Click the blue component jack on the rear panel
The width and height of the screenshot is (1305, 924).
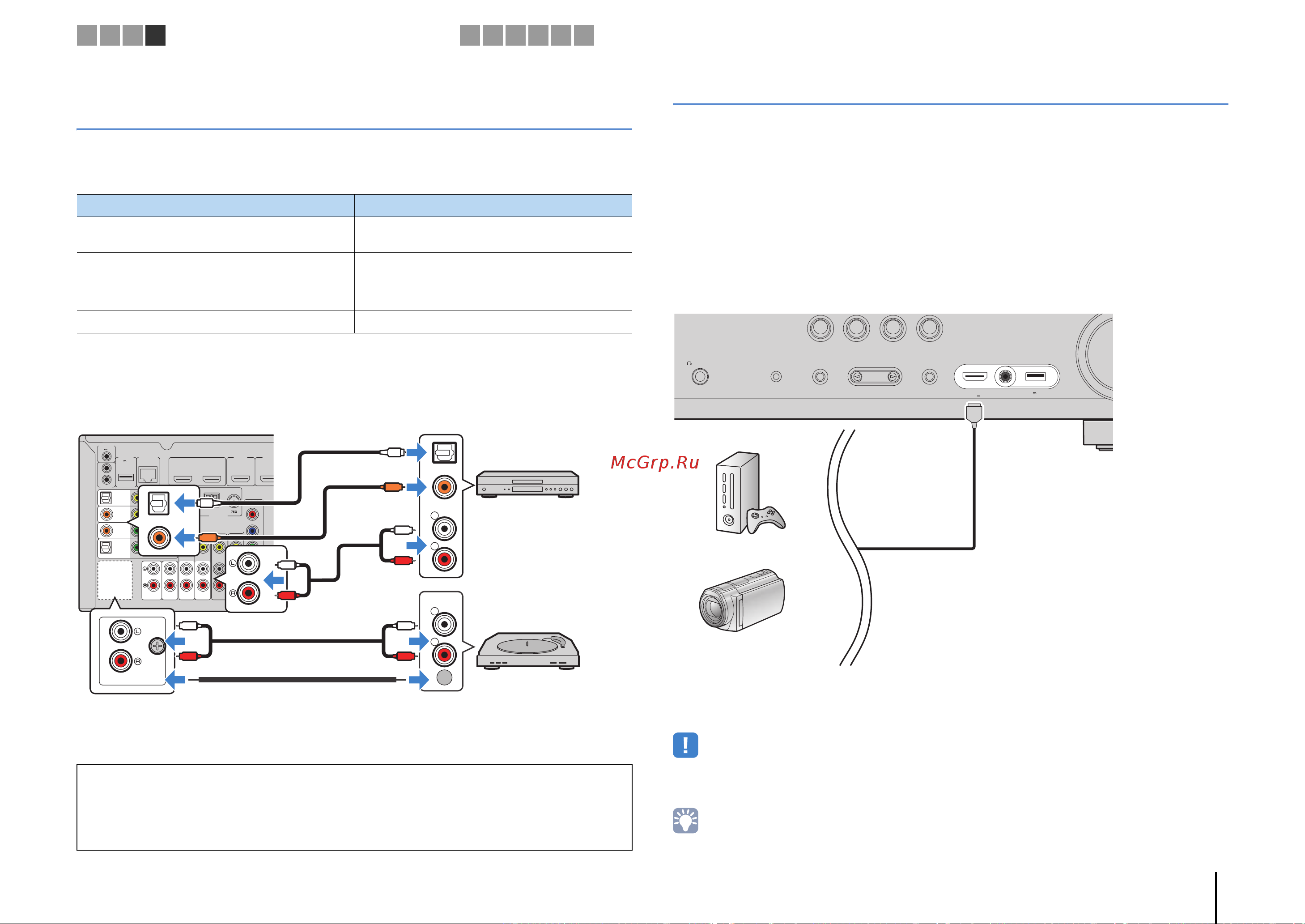click(252, 531)
